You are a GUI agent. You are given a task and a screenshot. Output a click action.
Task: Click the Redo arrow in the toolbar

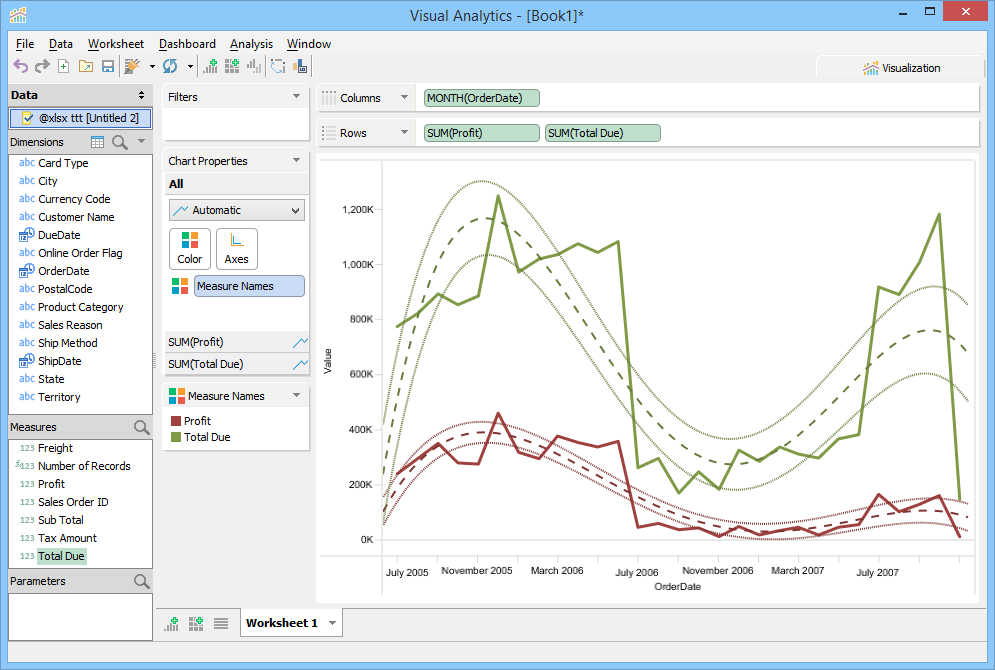click(42, 66)
